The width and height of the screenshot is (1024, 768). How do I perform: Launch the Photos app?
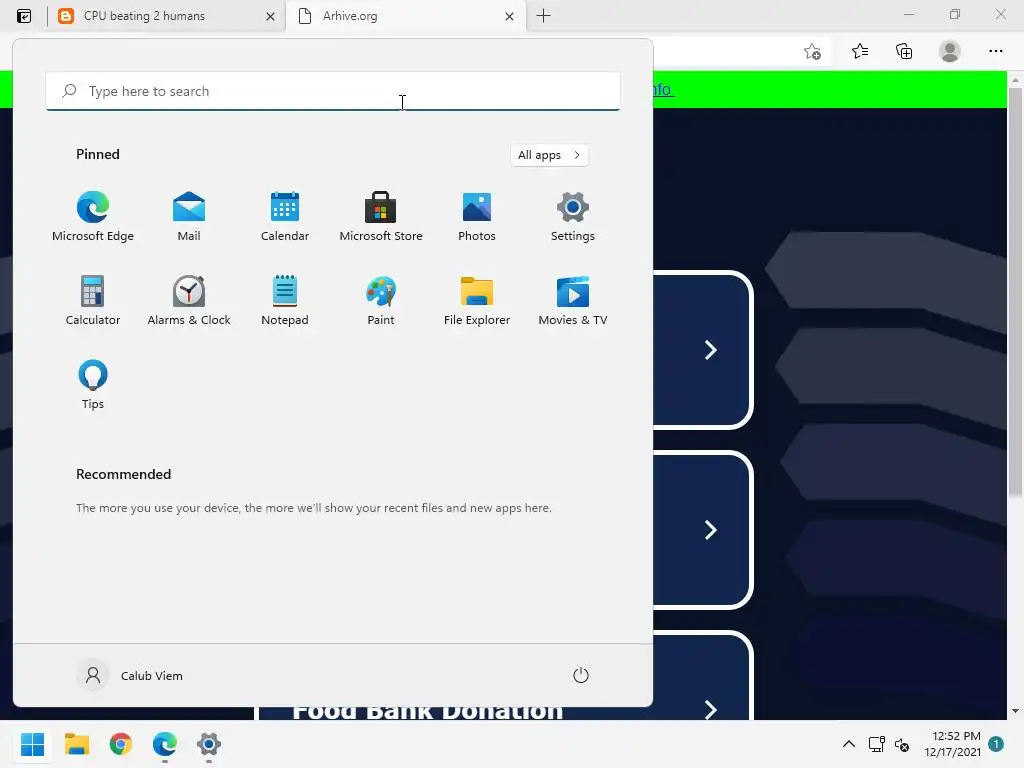[x=477, y=217]
